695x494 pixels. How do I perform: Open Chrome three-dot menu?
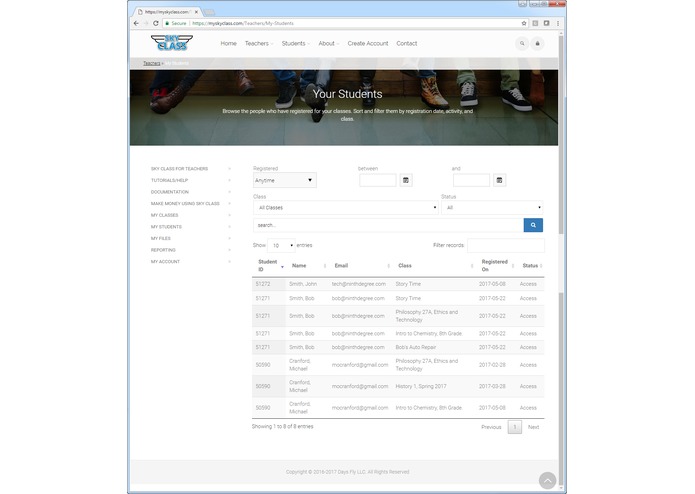(558, 23)
